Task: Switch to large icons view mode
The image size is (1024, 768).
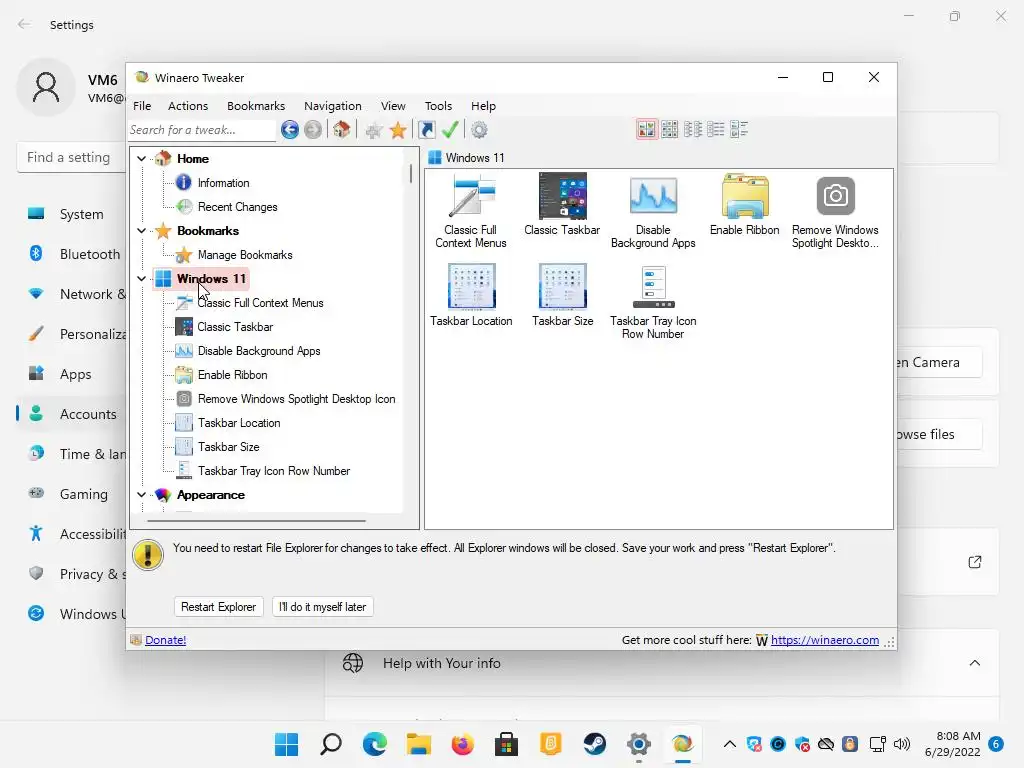Action: coord(647,129)
